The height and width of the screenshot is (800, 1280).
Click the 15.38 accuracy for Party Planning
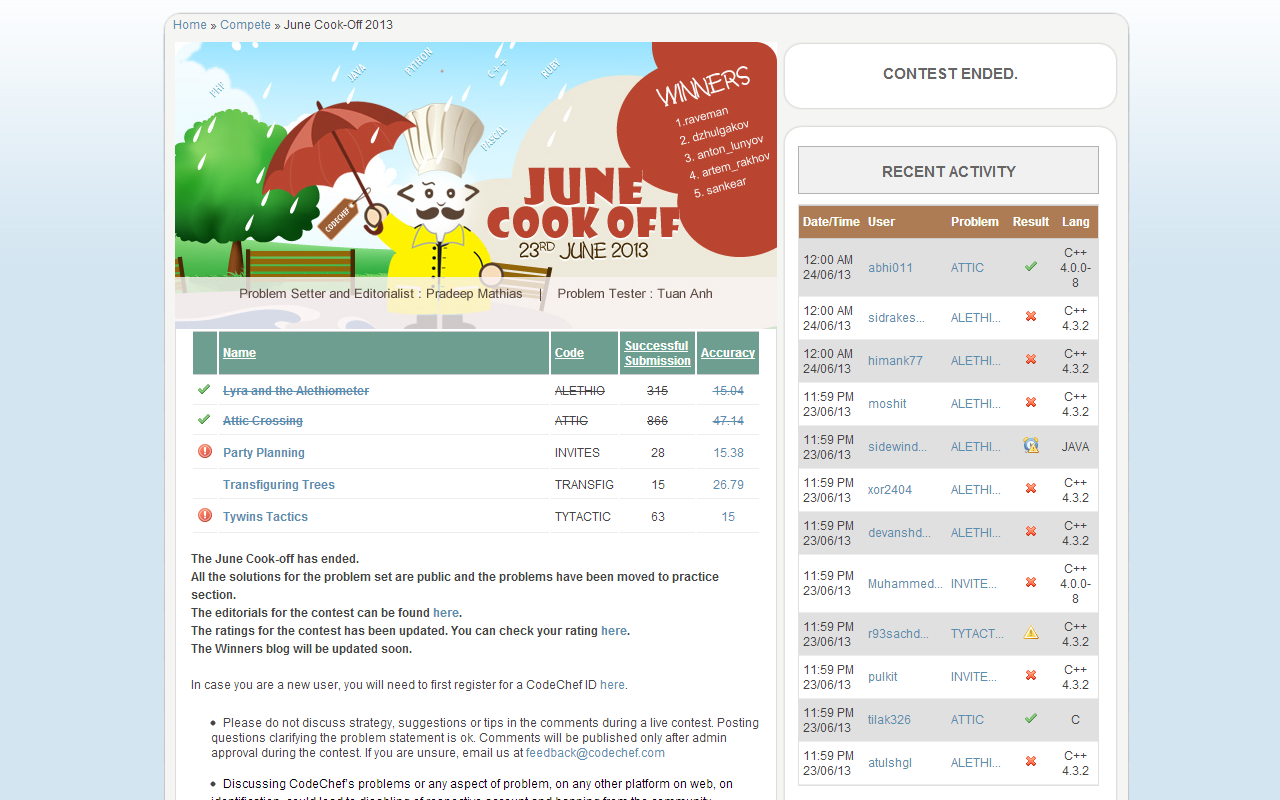pos(728,453)
